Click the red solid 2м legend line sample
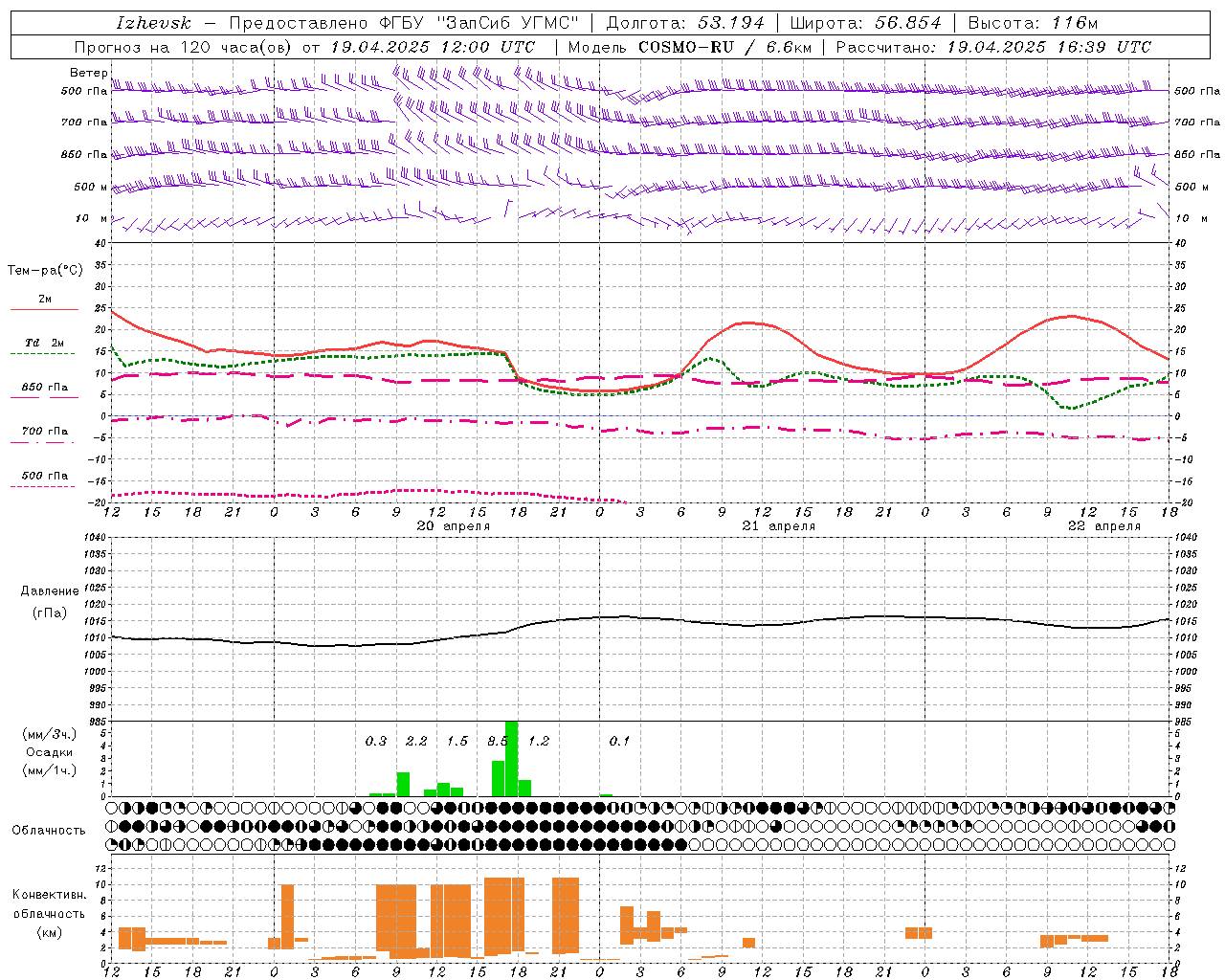The image size is (1225, 980). pyautogui.click(x=44, y=310)
